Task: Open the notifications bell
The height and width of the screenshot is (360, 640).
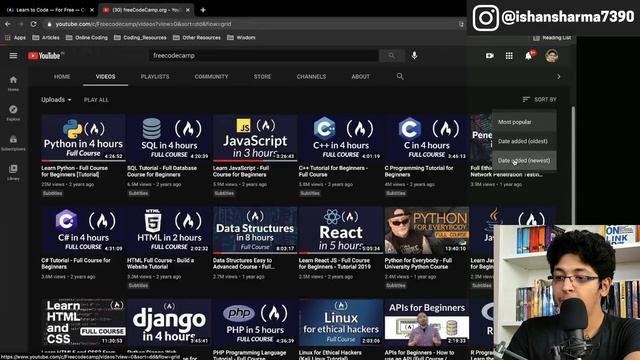Action: [529, 56]
